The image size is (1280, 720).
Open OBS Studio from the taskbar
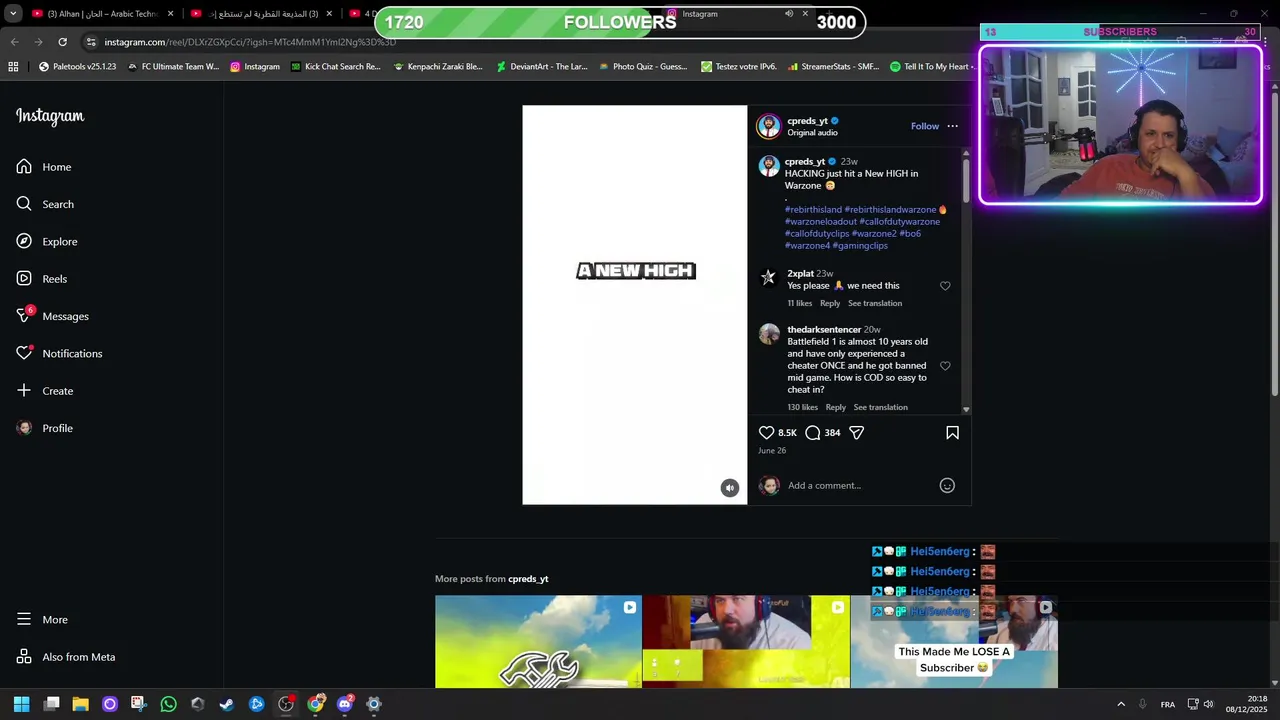(286, 704)
